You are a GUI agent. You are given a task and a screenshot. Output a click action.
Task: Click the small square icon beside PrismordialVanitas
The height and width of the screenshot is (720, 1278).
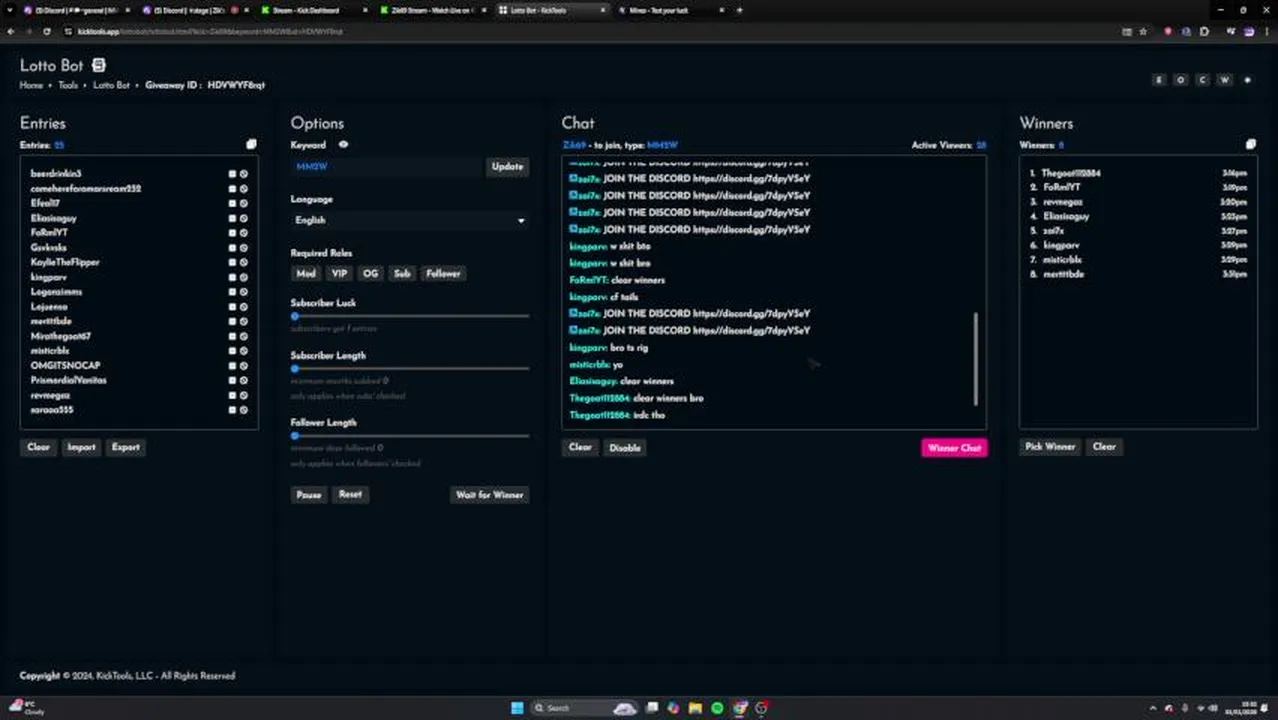click(x=232, y=380)
